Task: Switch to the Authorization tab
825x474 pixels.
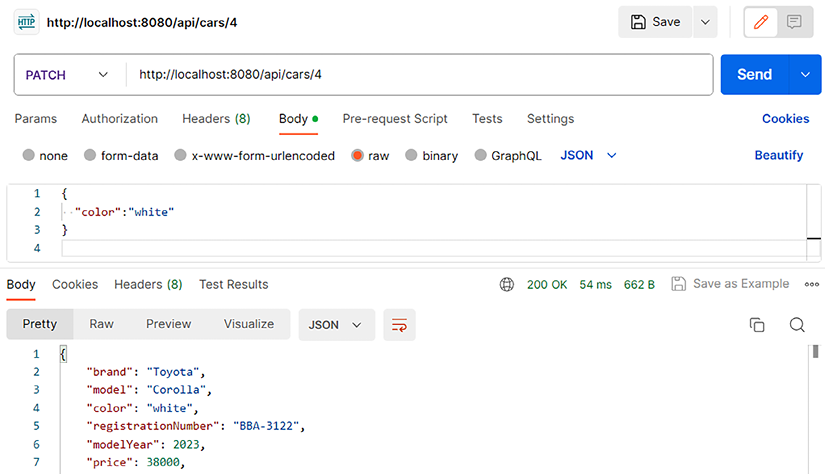Action: coord(119,119)
